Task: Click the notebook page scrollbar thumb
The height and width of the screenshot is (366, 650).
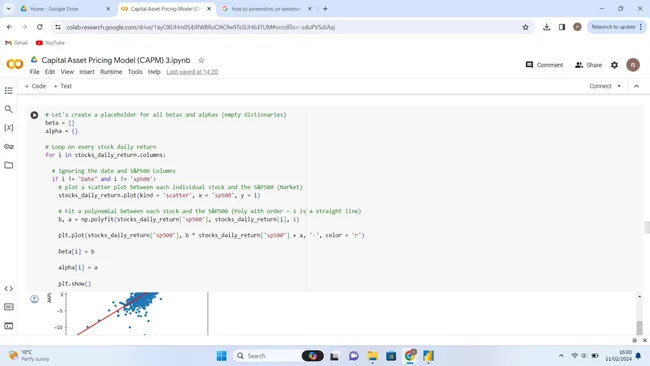Action: pyautogui.click(x=647, y=228)
